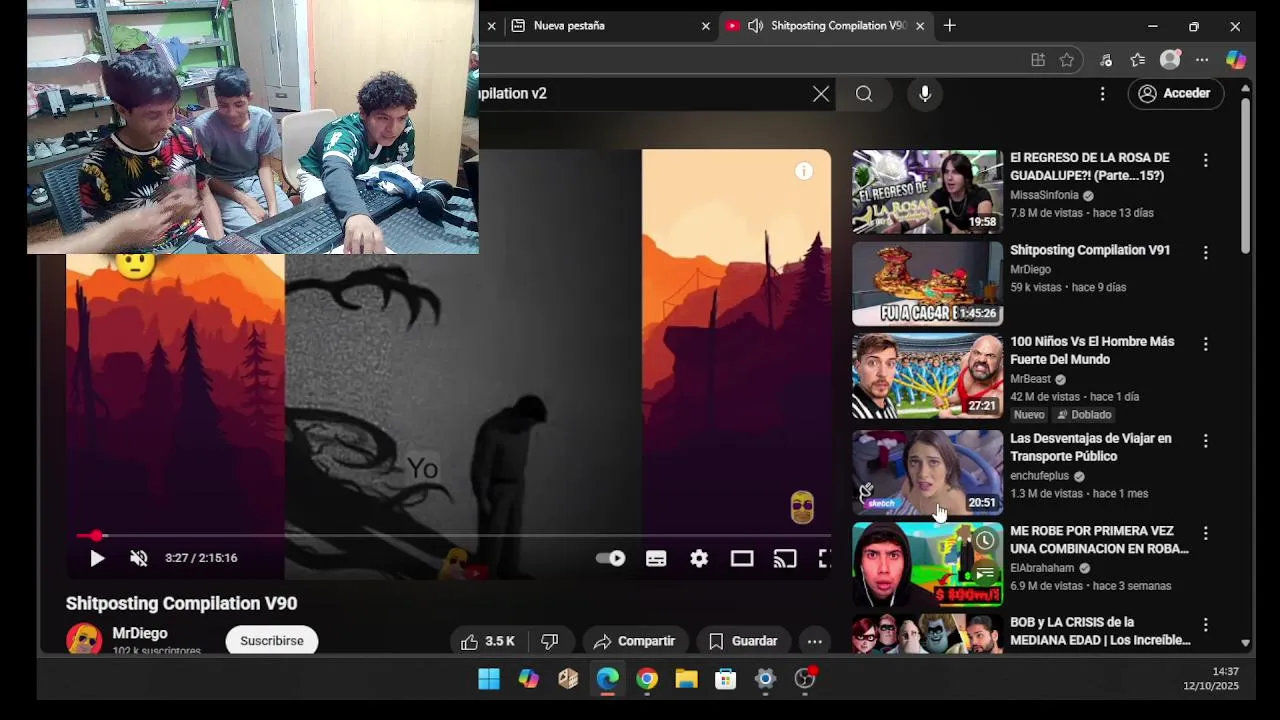Open the Edge apps icon in address bar
Screen dimensions: 1280x720
pyautogui.click(x=1038, y=60)
